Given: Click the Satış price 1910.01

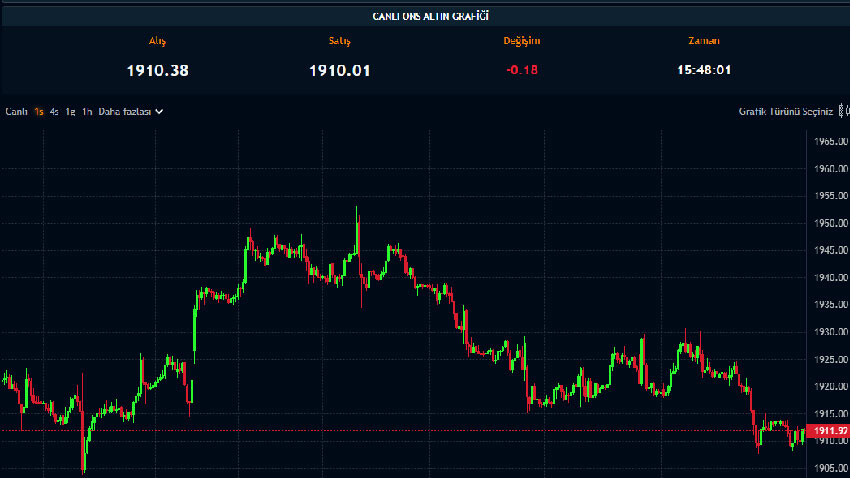Looking at the screenshot, I should click(x=340, y=70).
